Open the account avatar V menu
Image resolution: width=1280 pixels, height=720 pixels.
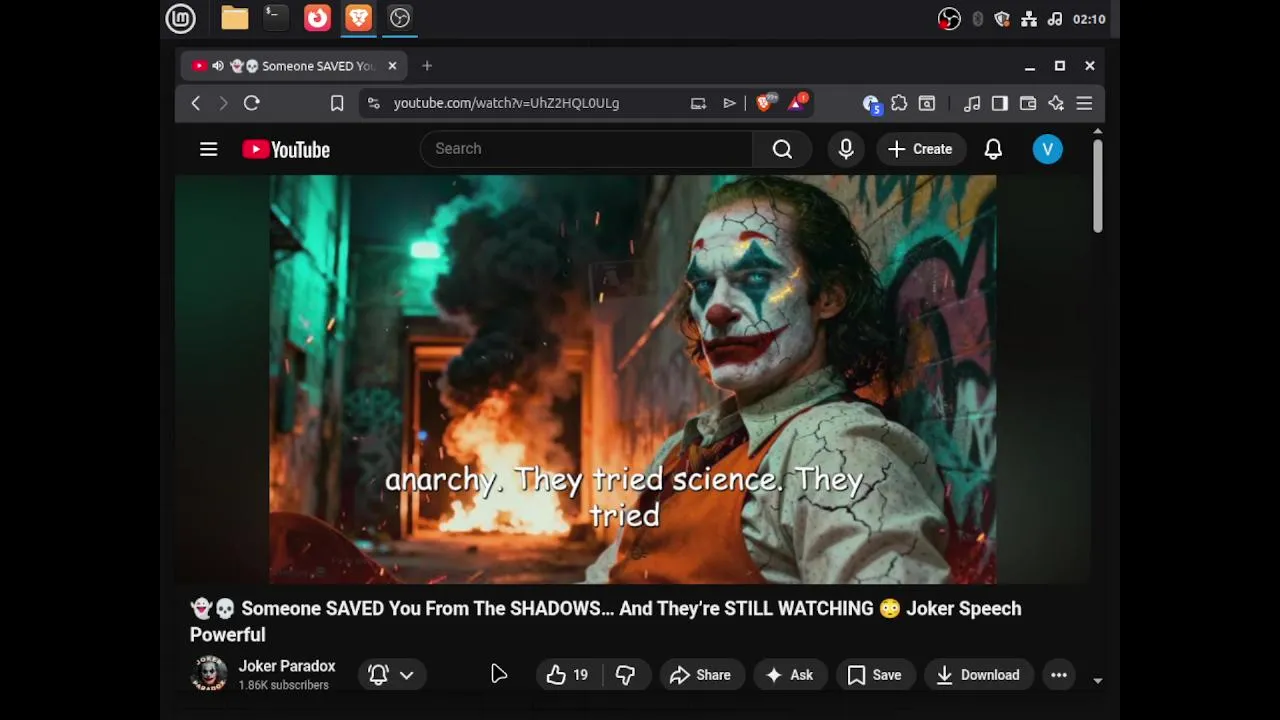[x=1047, y=149]
